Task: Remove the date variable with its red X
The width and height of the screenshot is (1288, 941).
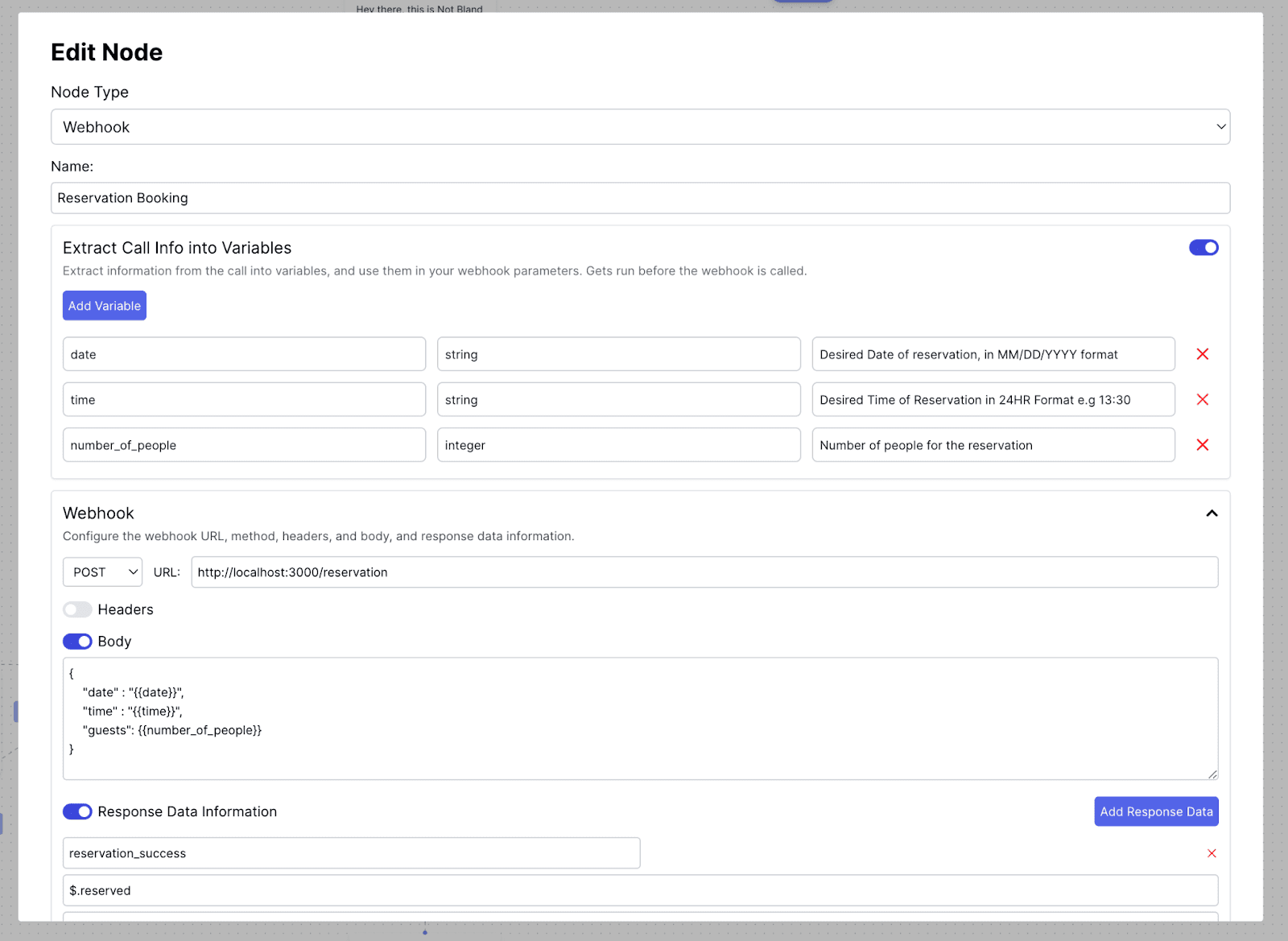Action: [x=1203, y=353]
